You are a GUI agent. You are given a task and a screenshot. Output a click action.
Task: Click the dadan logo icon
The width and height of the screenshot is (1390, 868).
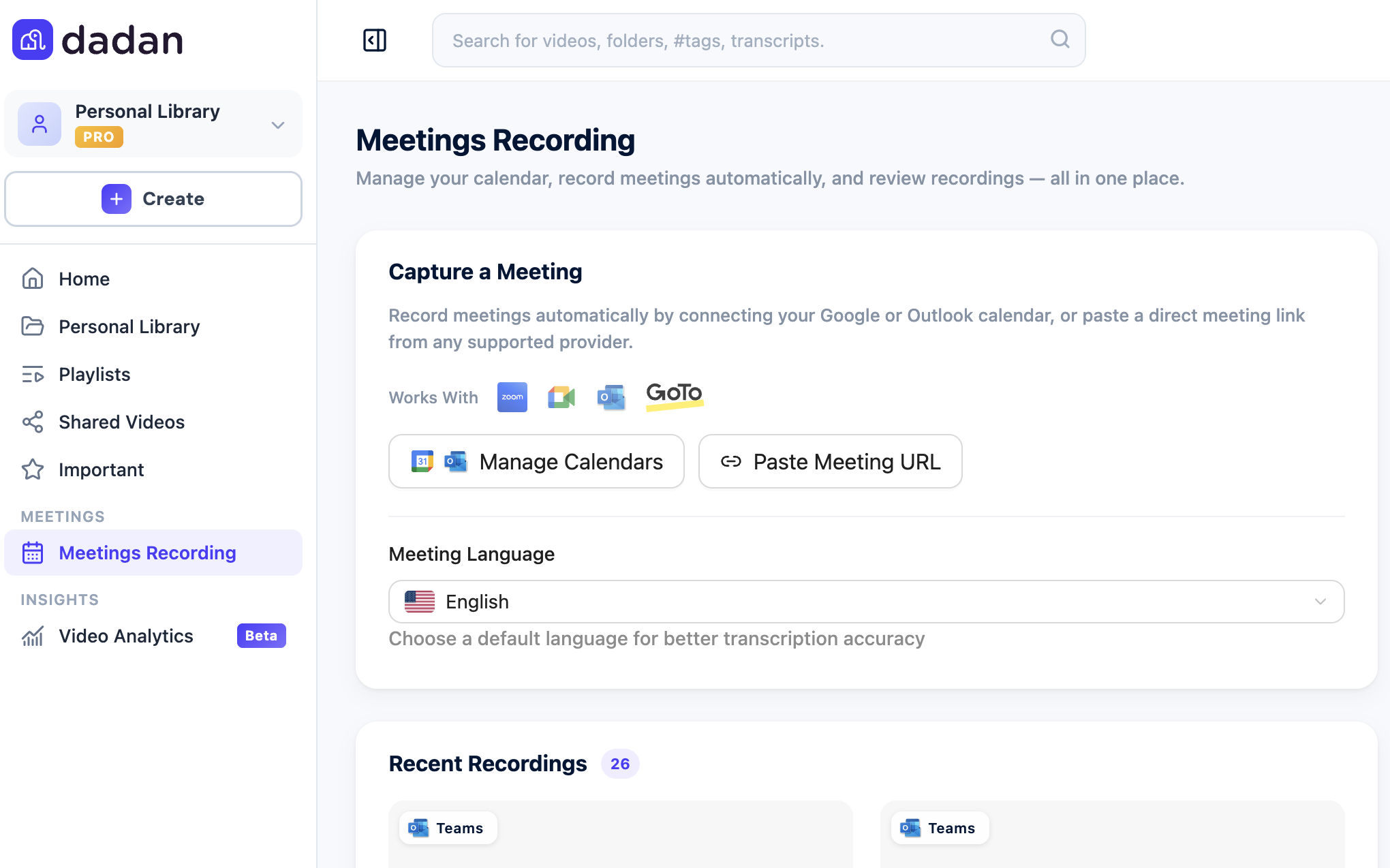click(x=33, y=40)
